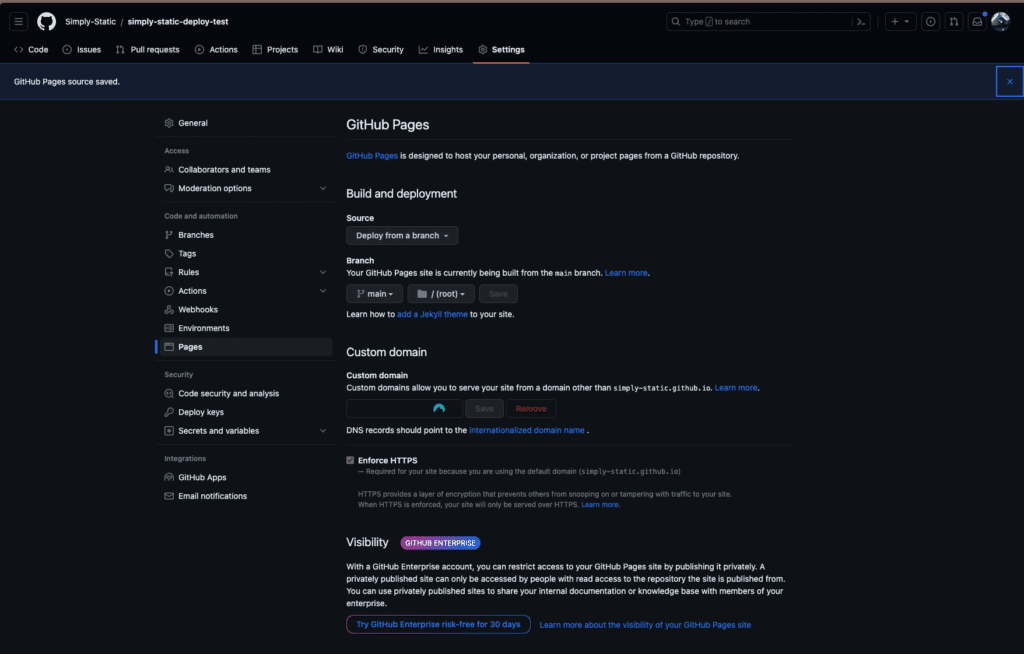Click the Collaborators and teams people icon
The height and width of the screenshot is (654, 1024).
click(x=169, y=169)
